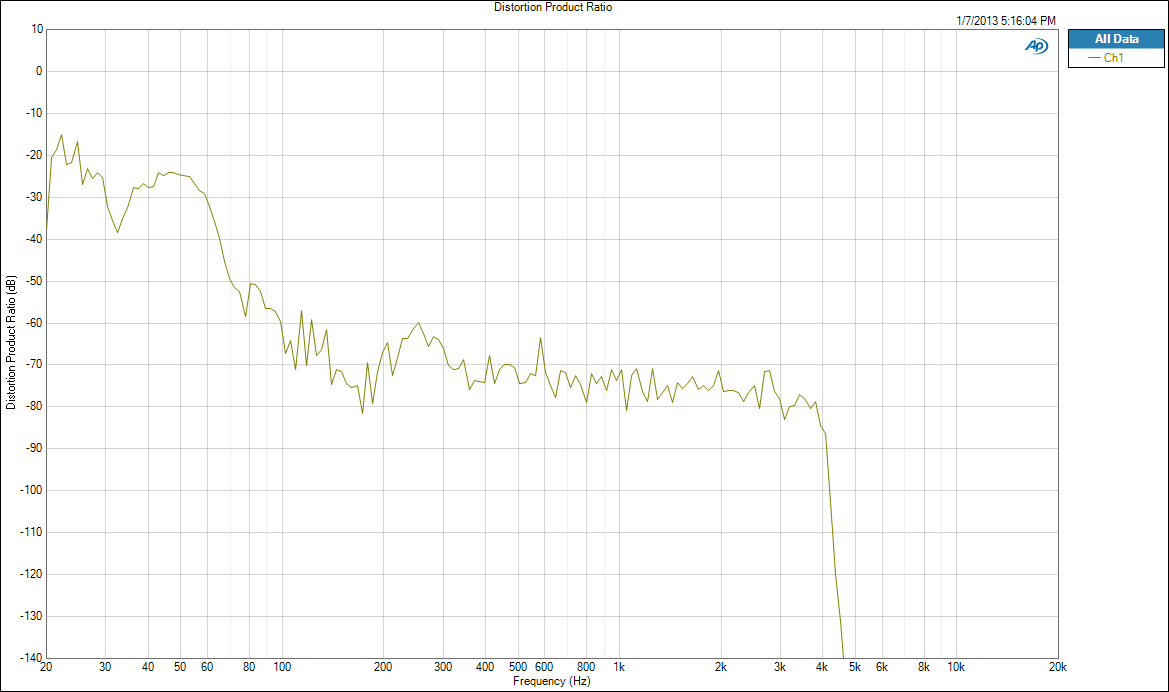Click the -30 dB tick label
The width and height of the screenshot is (1169, 692).
[x=34, y=197]
